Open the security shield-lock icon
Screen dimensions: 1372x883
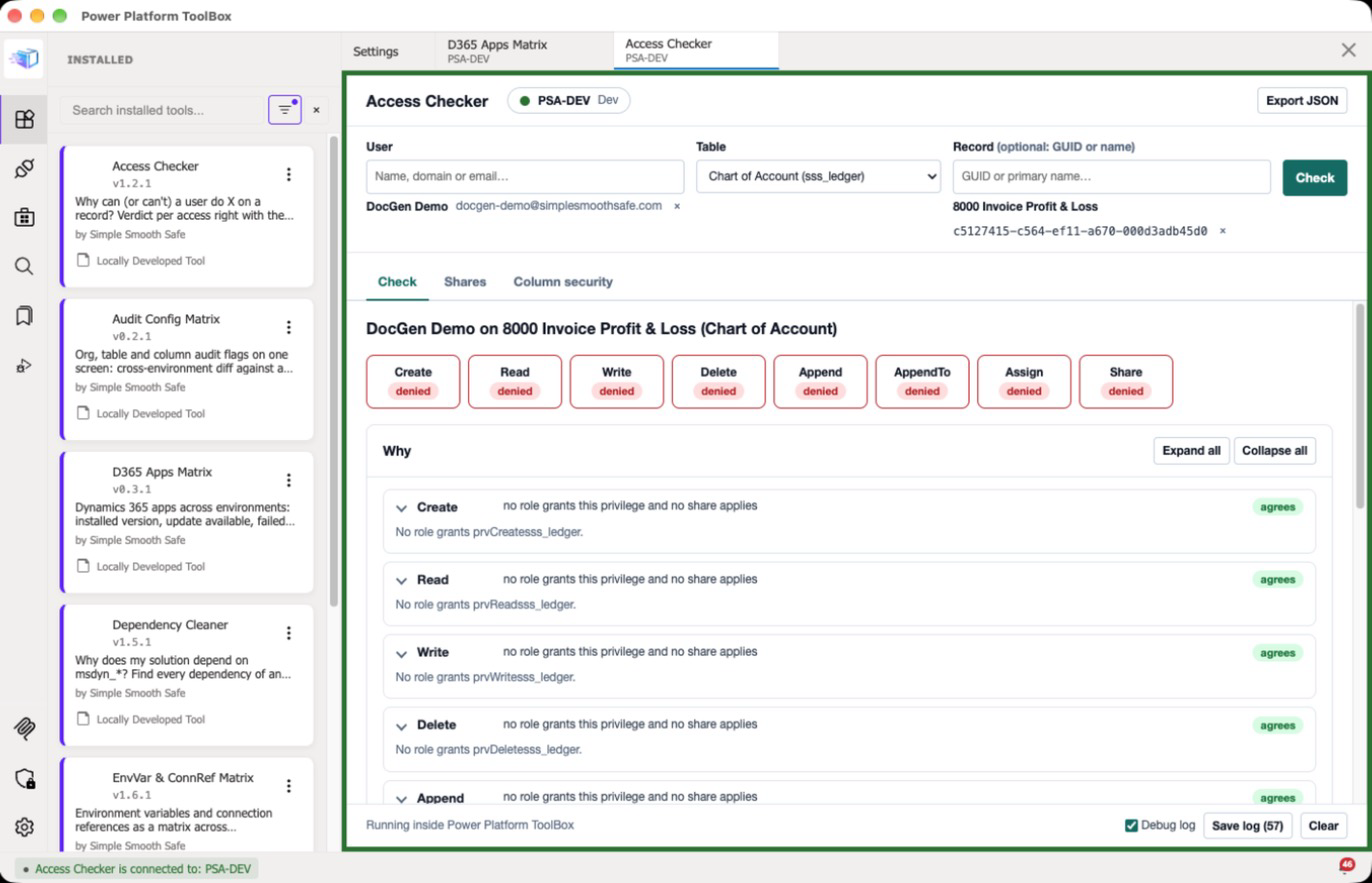pos(24,778)
